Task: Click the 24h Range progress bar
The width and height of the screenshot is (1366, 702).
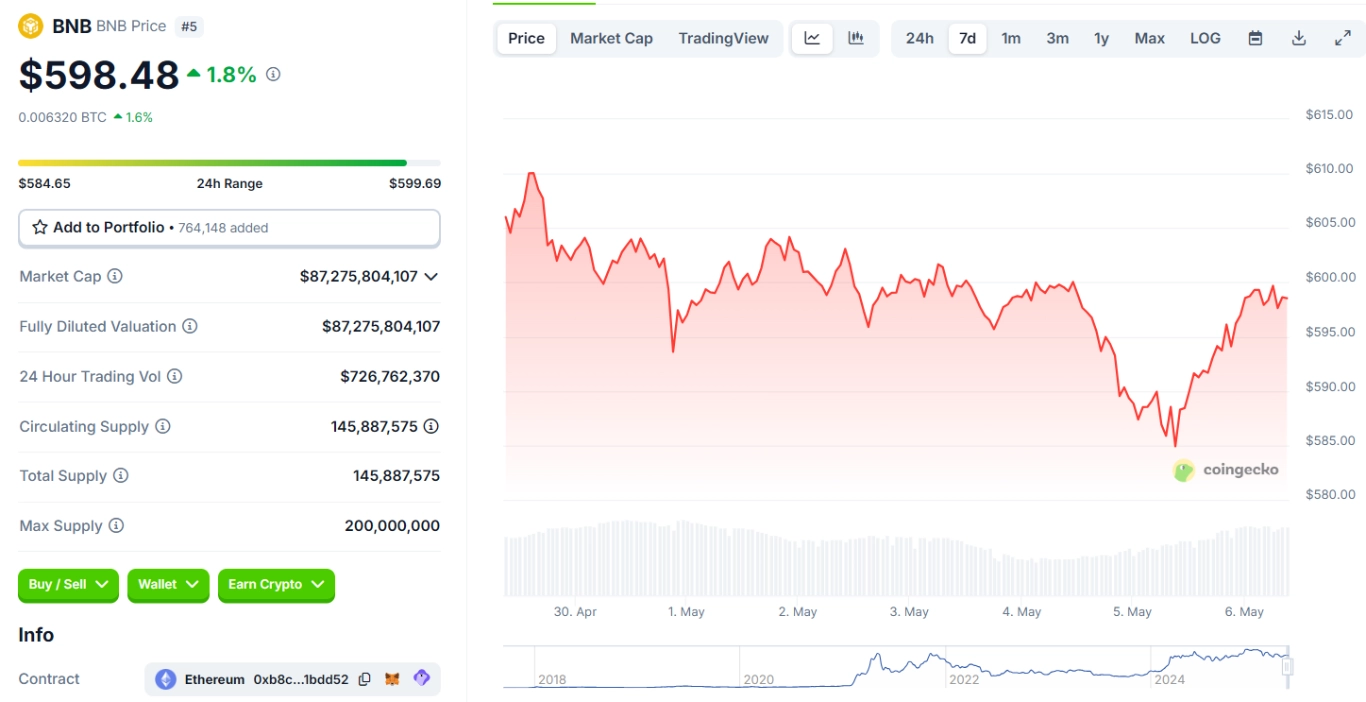Action: pyautogui.click(x=229, y=163)
